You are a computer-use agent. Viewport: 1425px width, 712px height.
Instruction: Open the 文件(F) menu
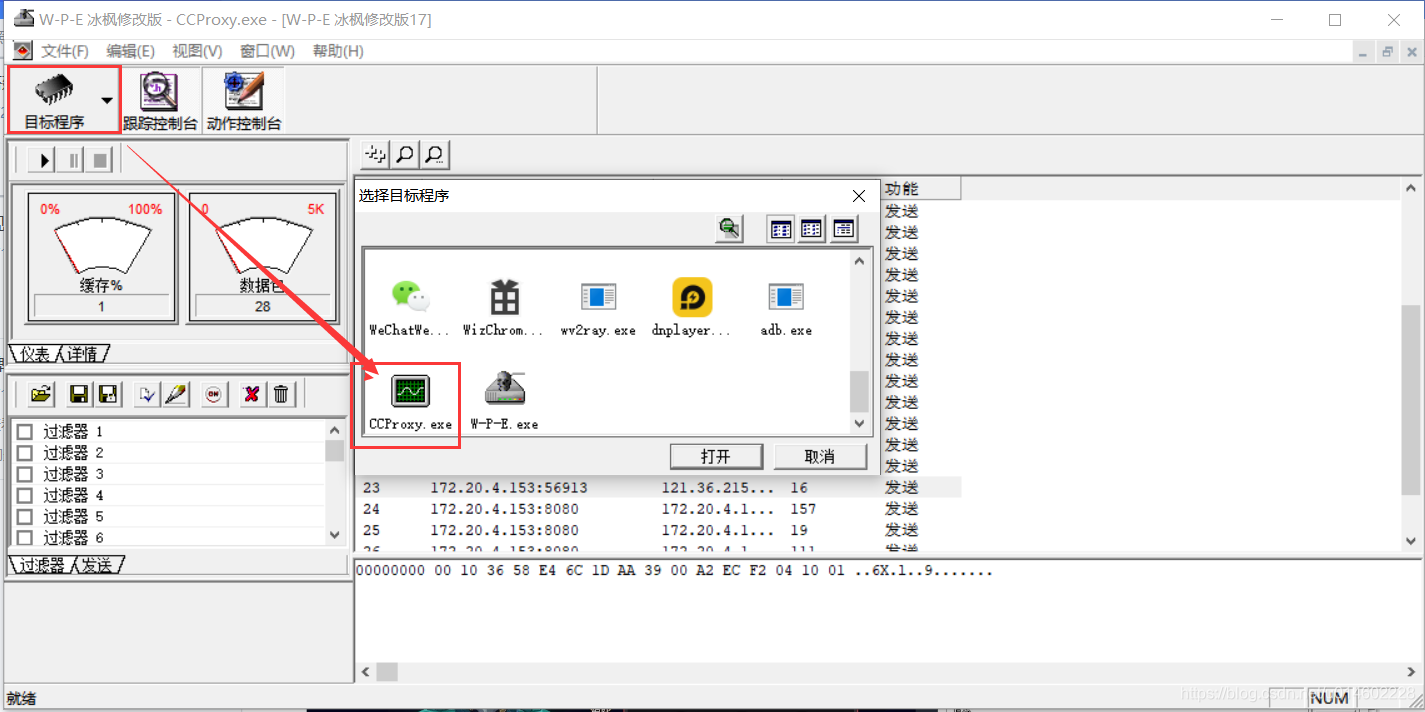65,51
